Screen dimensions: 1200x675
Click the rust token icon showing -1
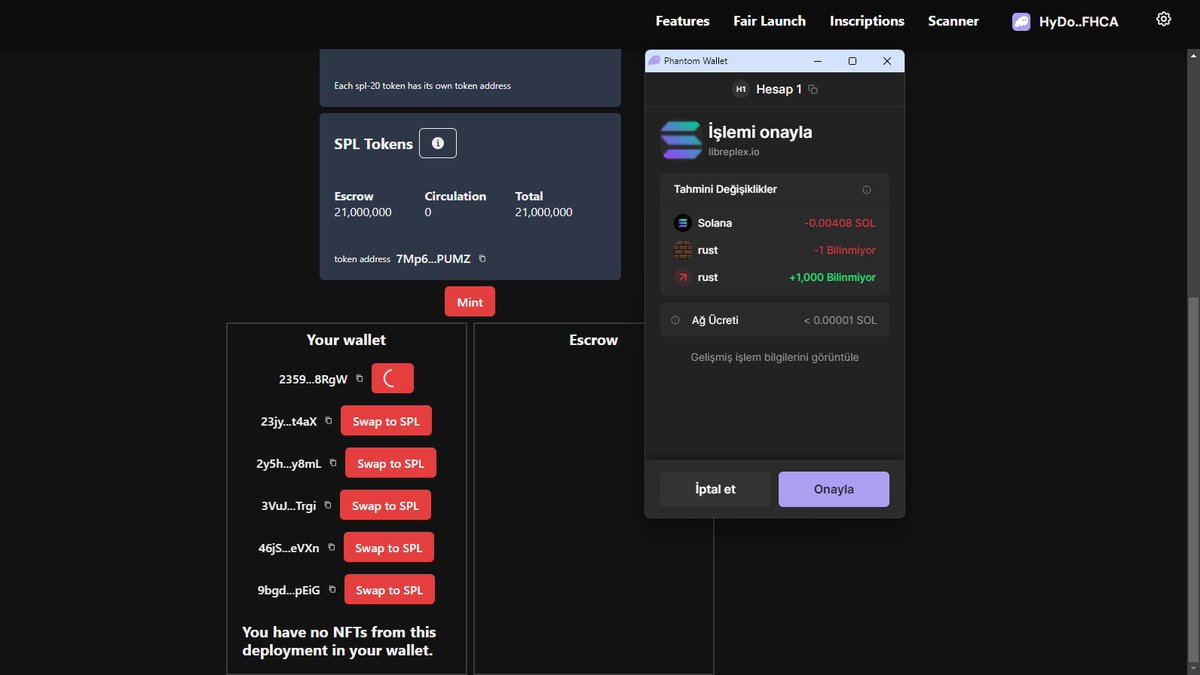683,250
